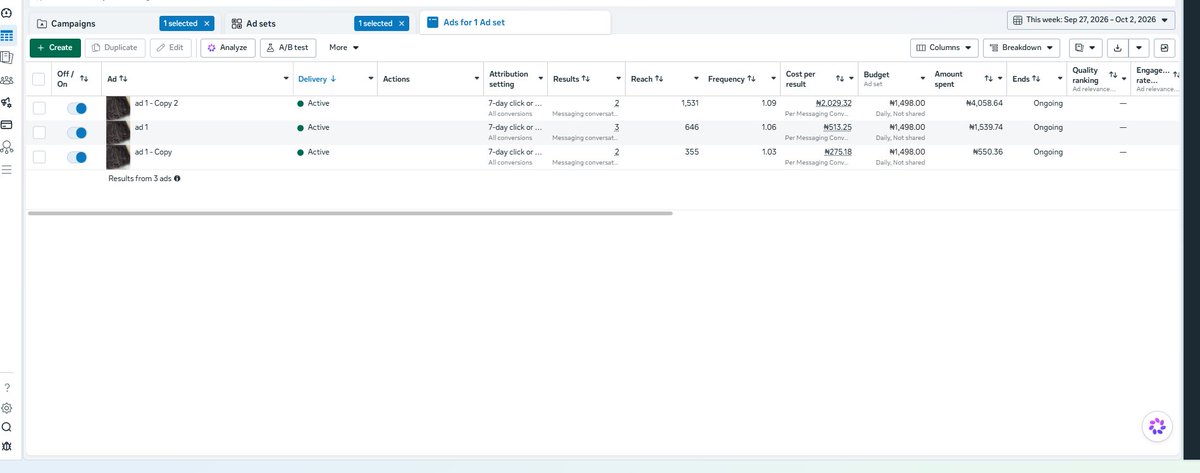Click the horizontal scrollbar under the table
Viewport: 1200px width, 473px height.
click(x=350, y=213)
